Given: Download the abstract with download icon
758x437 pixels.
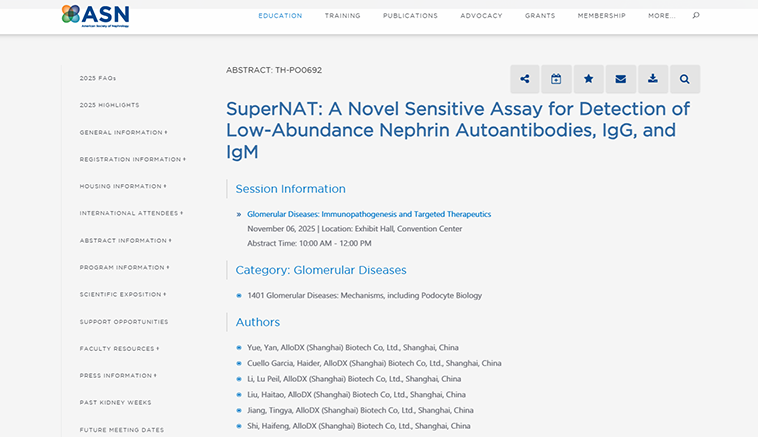Looking at the screenshot, I should [653, 79].
